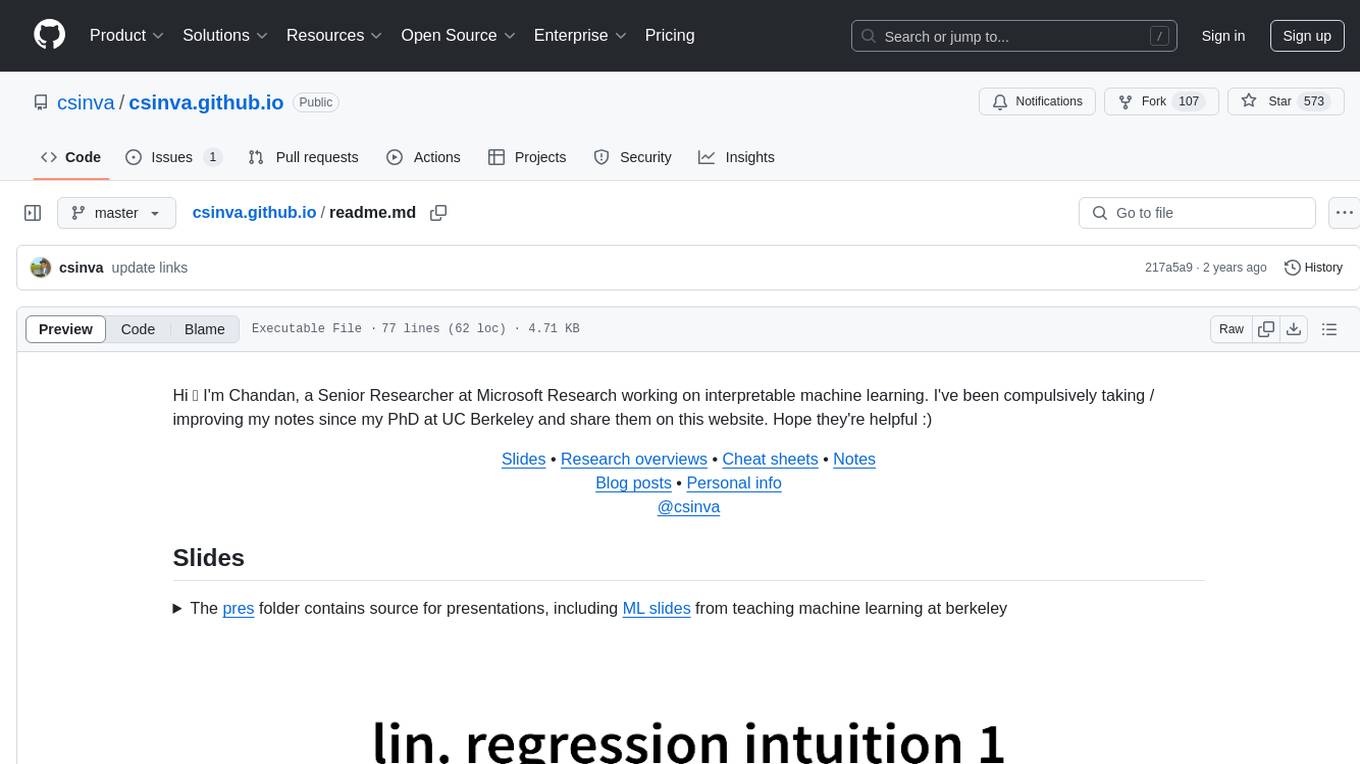Viewport: 1360px width, 764px height.
Task: Open the Insights tab
Action: (x=736, y=157)
